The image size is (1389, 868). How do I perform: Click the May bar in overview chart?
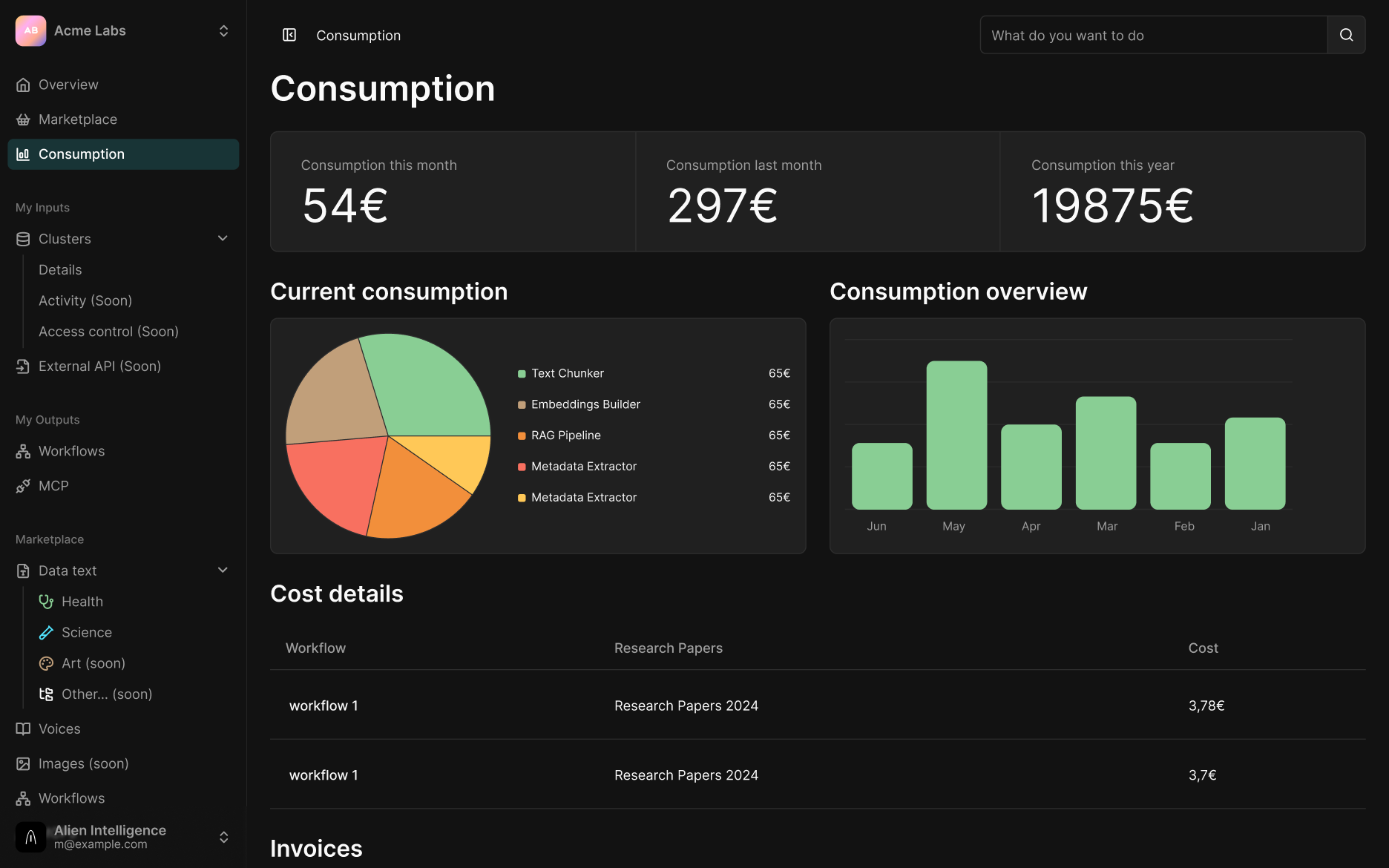pos(956,435)
